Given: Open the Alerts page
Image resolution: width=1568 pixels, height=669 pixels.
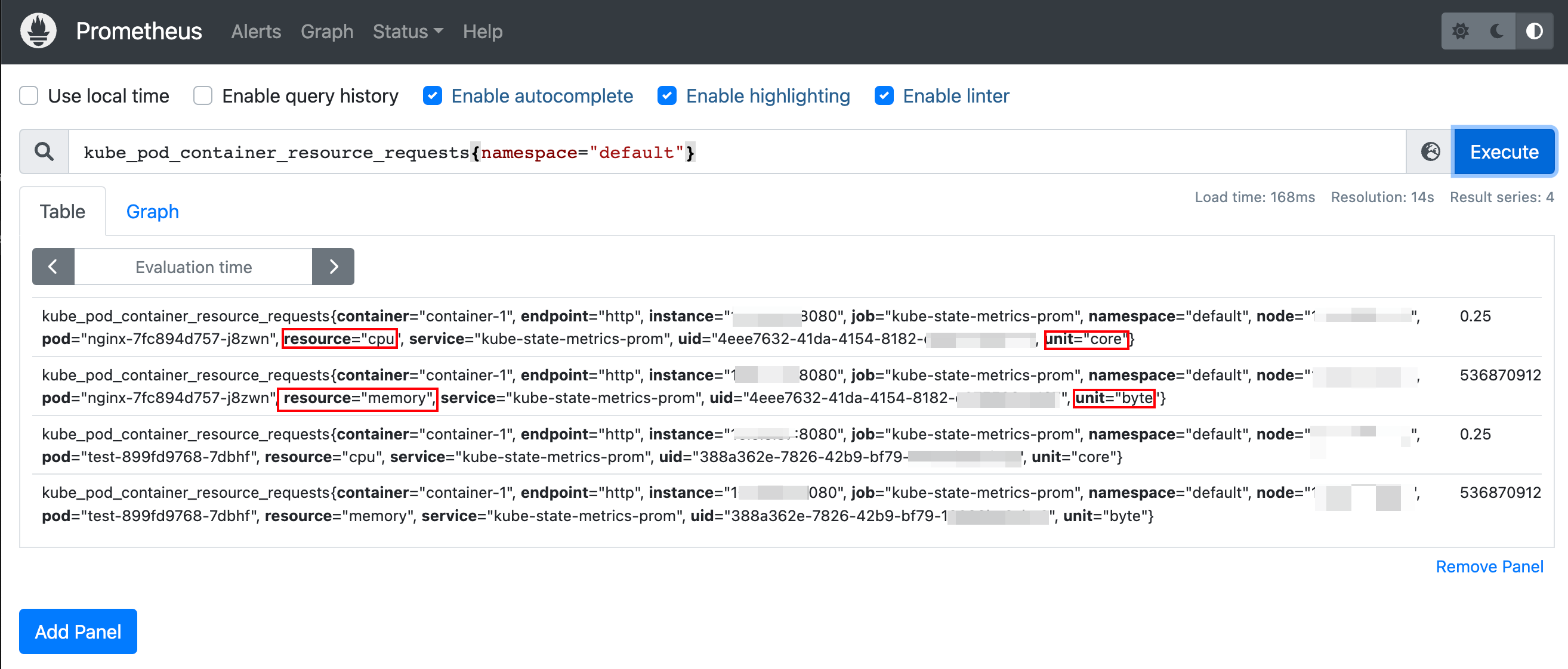Looking at the screenshot, I should click(x=256, y=31).
